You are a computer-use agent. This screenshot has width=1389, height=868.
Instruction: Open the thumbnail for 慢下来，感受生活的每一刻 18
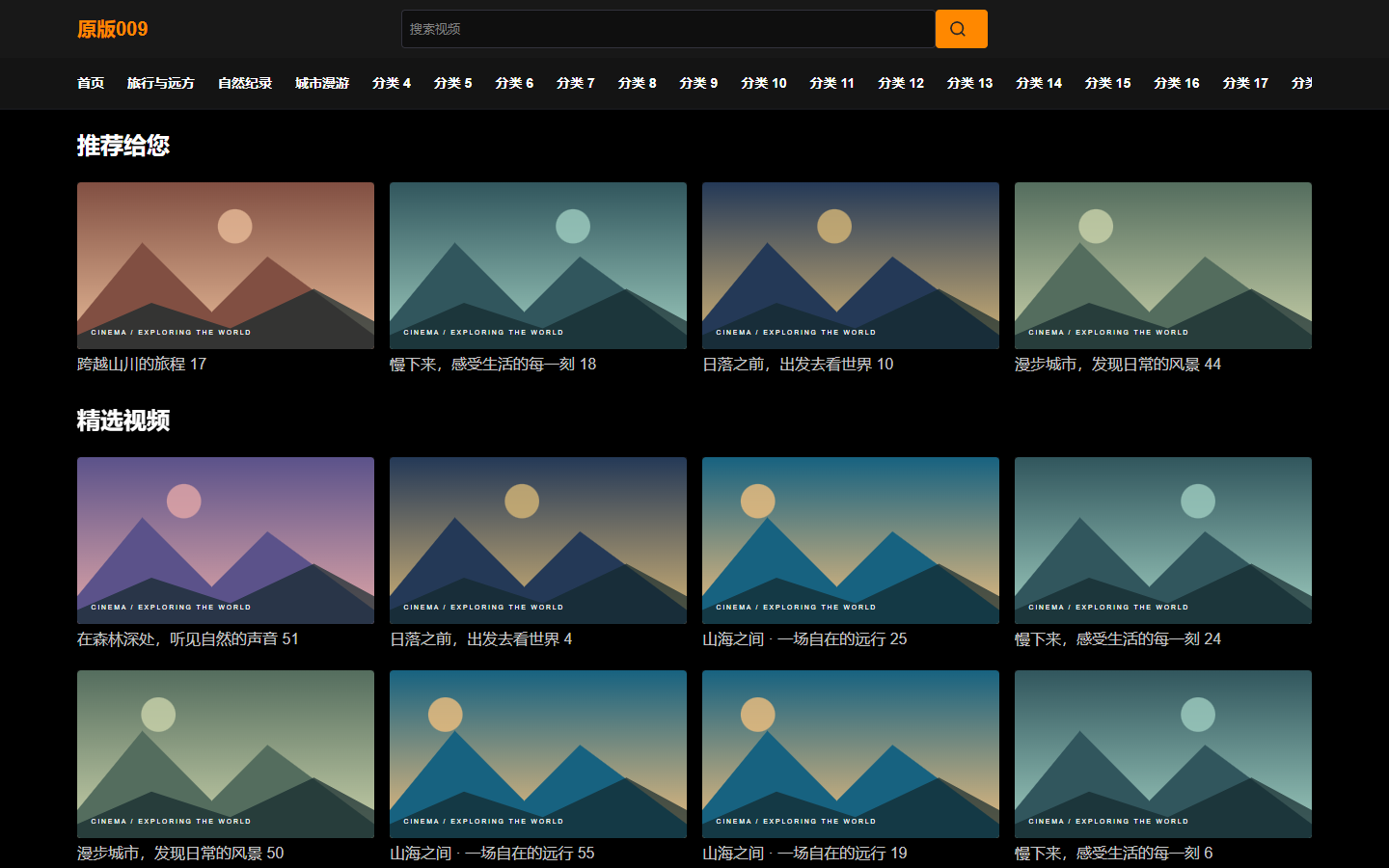pos(538,265)
